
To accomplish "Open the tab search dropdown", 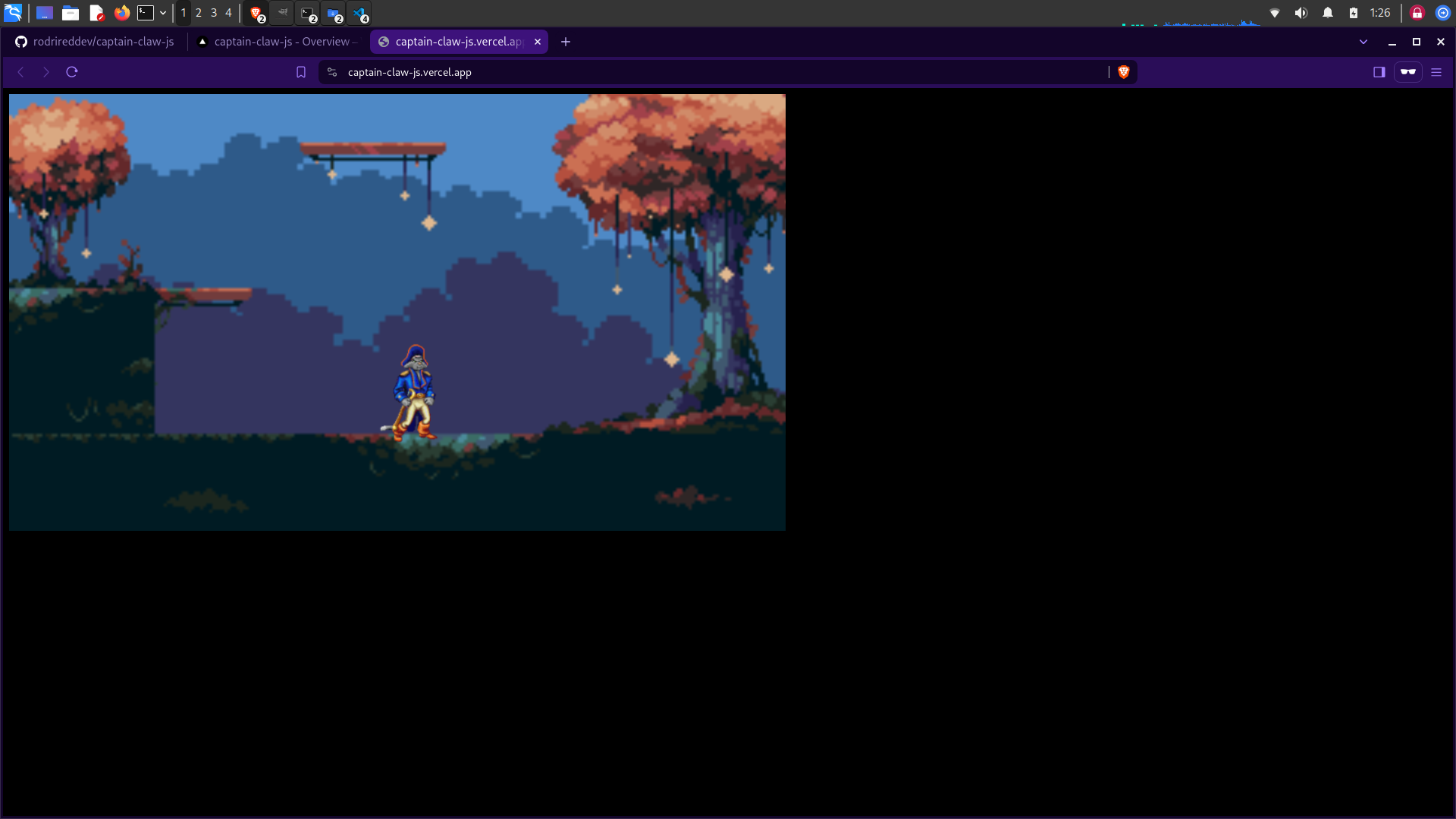I will point(1363,42).
